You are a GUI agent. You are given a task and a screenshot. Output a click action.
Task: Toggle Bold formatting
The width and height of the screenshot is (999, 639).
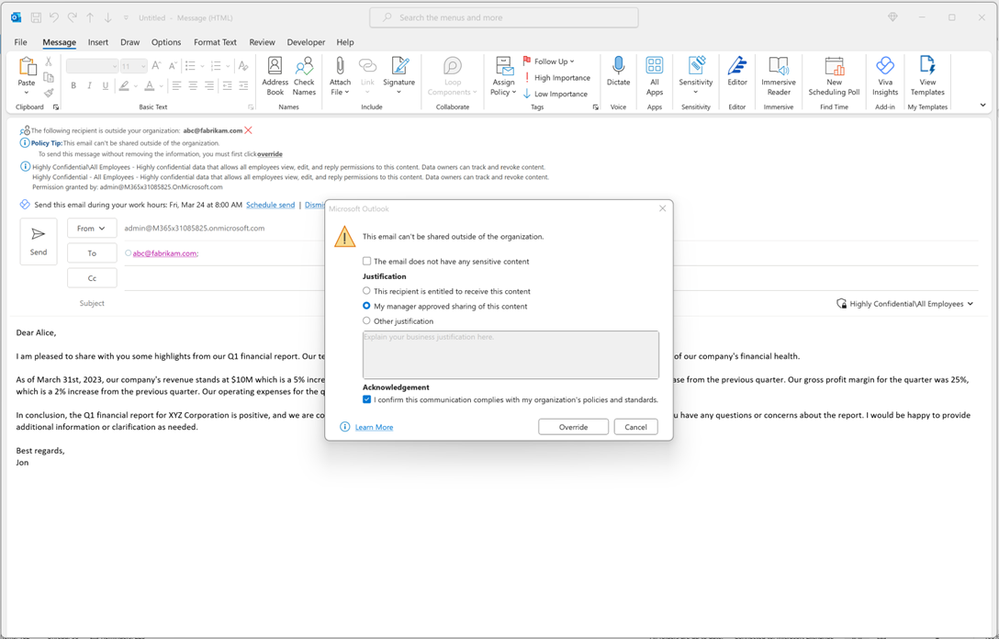coord(73,85)
